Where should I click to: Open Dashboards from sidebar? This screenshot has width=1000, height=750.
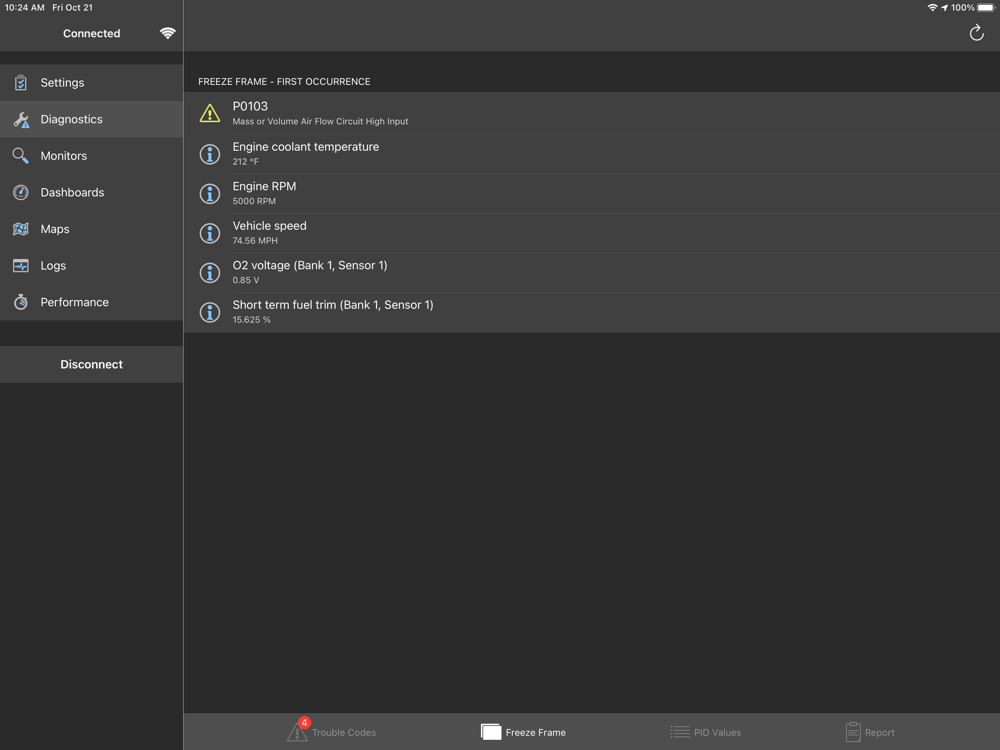92,192
